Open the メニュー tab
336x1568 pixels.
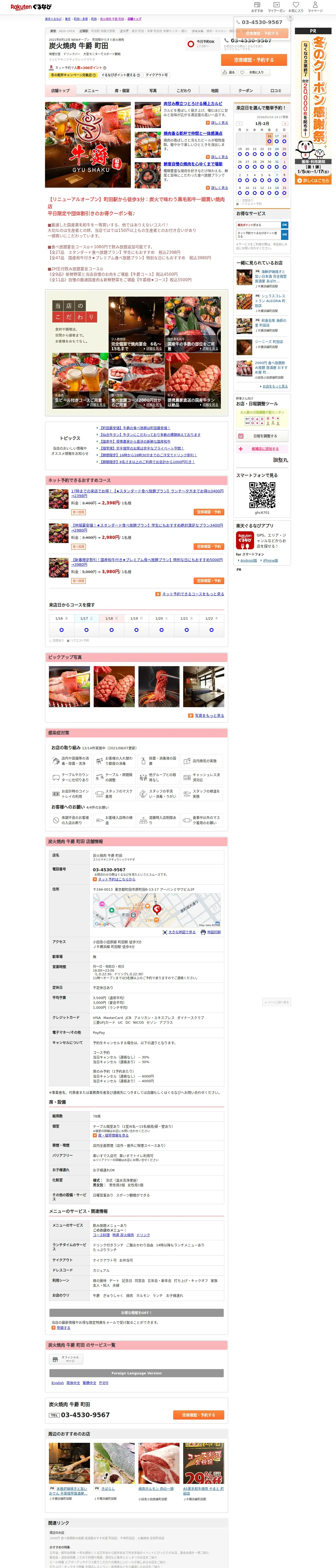coord(92,91)
